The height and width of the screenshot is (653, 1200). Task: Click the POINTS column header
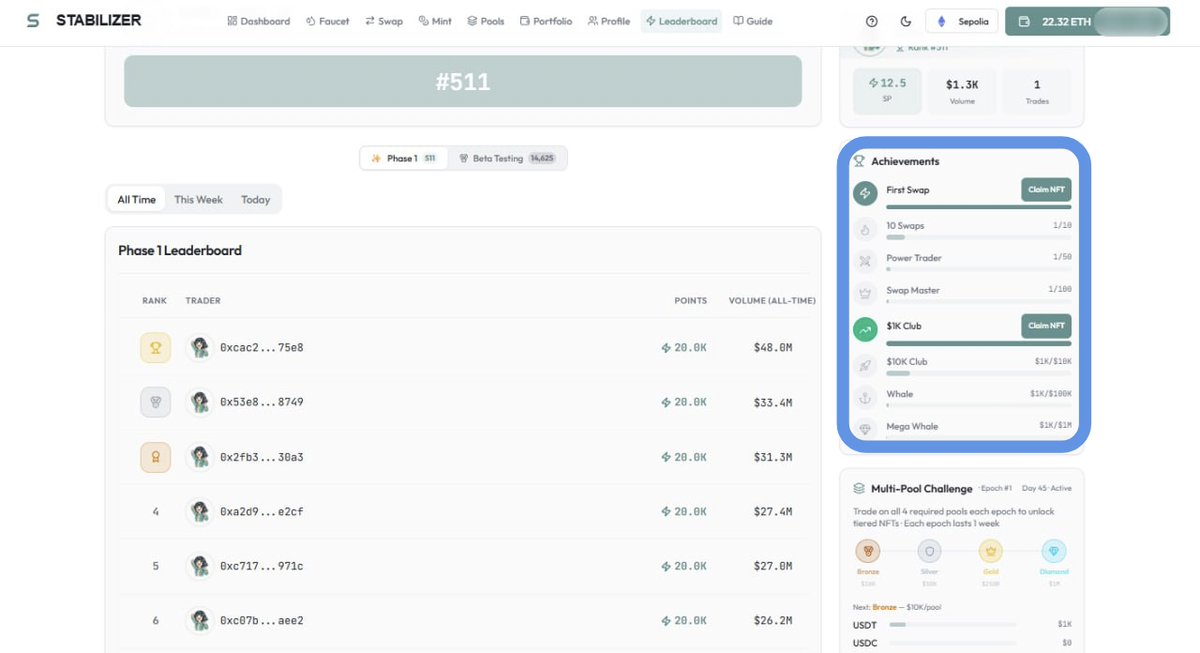(690, 300)
